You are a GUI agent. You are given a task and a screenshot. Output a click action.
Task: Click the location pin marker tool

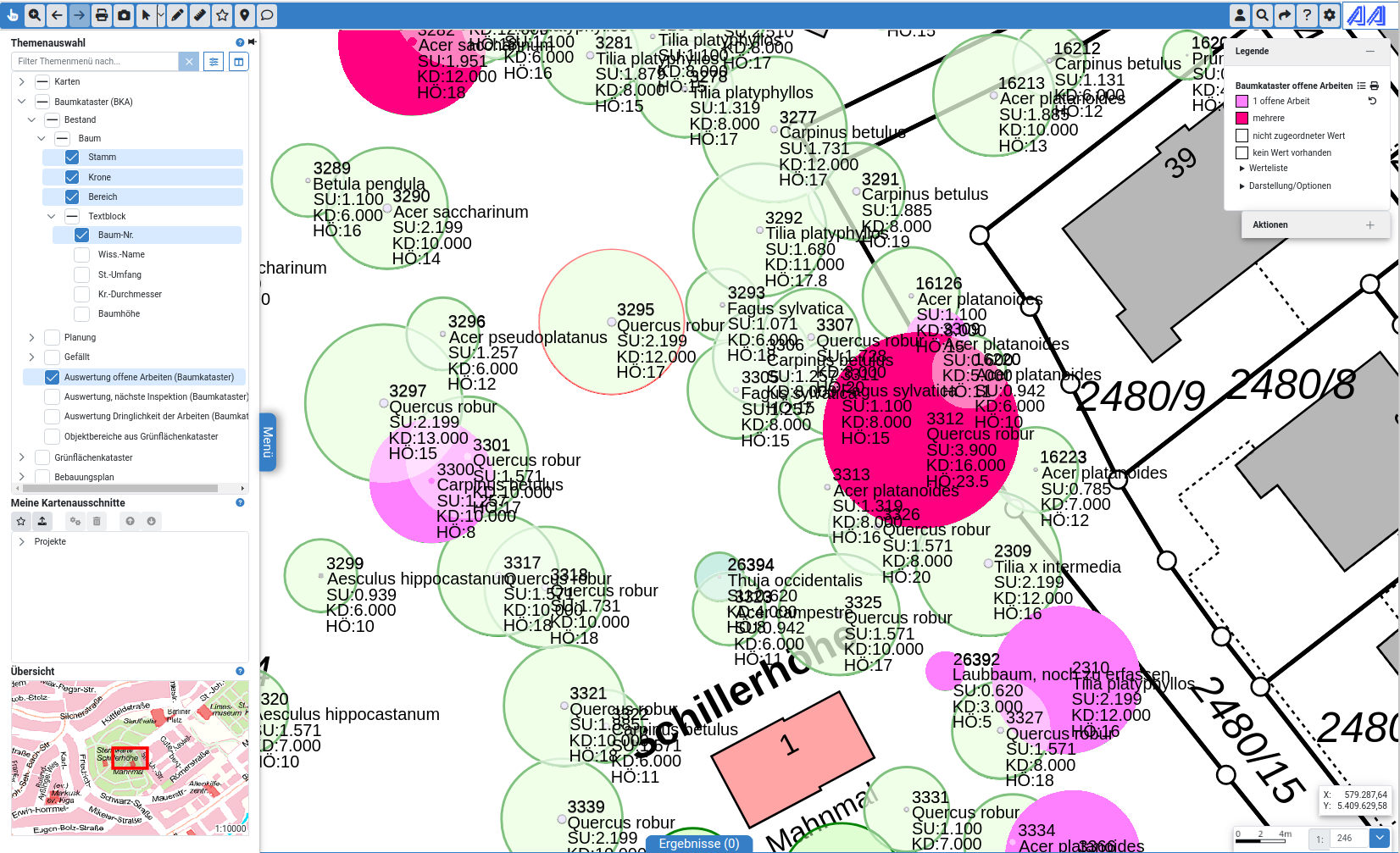tap(244, 15)
